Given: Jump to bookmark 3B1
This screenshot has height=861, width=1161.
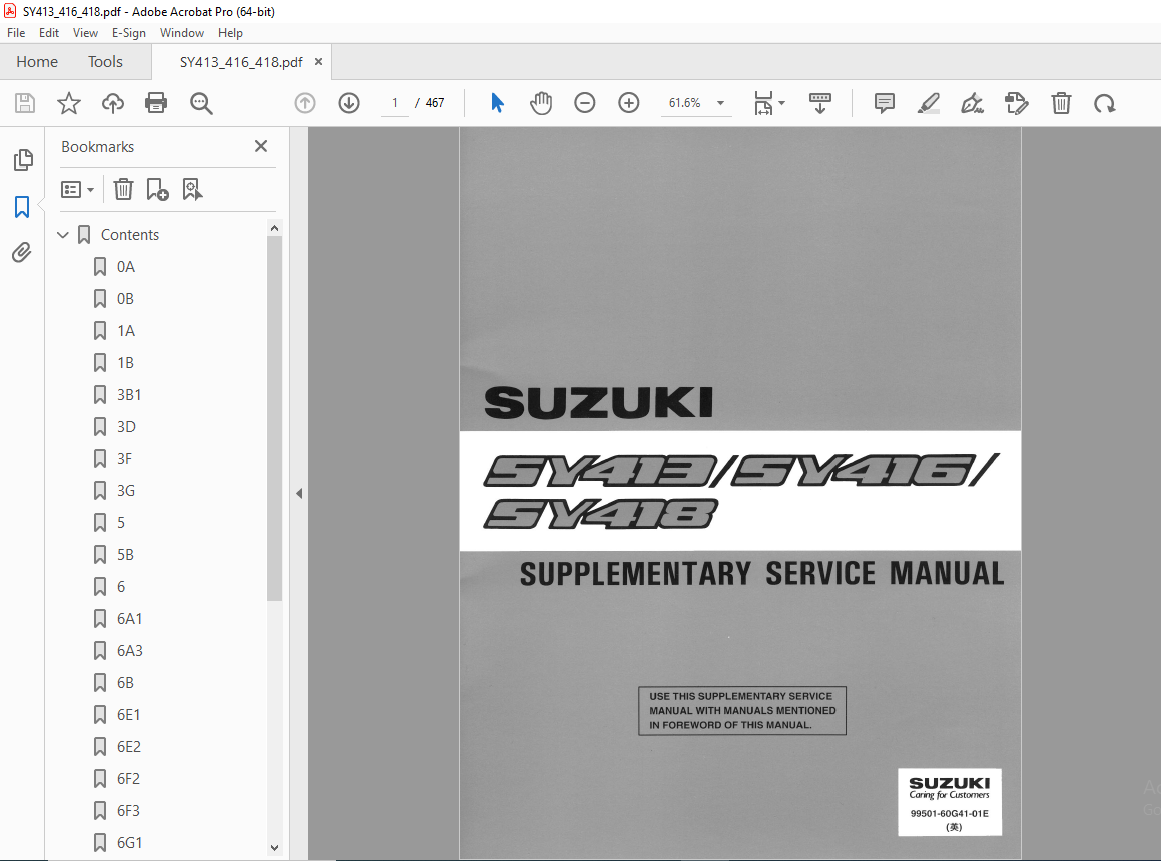Looking at the screenshot, I should [x=129, y=395].
